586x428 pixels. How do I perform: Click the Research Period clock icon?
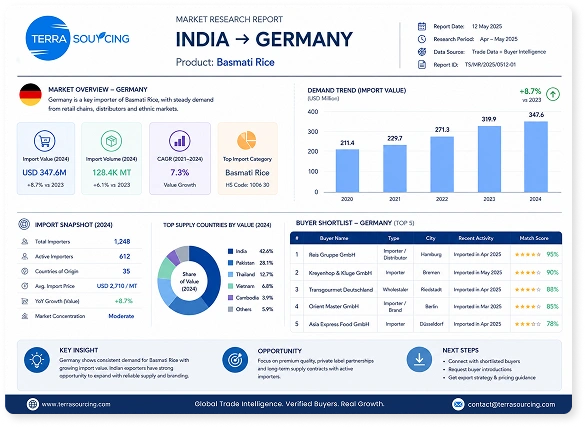[422, 39]
